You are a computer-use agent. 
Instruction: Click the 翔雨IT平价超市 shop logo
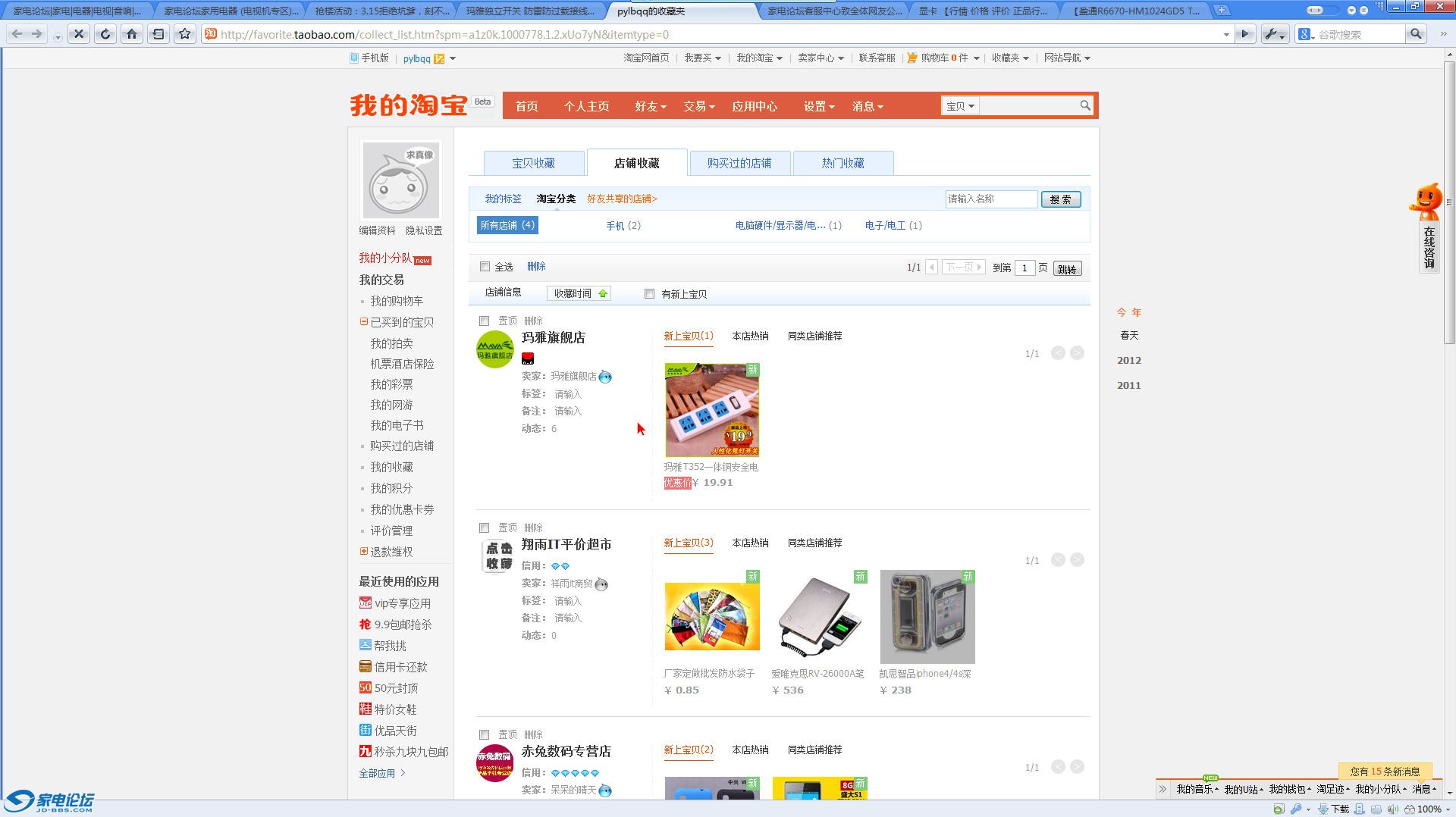[497, 556]
